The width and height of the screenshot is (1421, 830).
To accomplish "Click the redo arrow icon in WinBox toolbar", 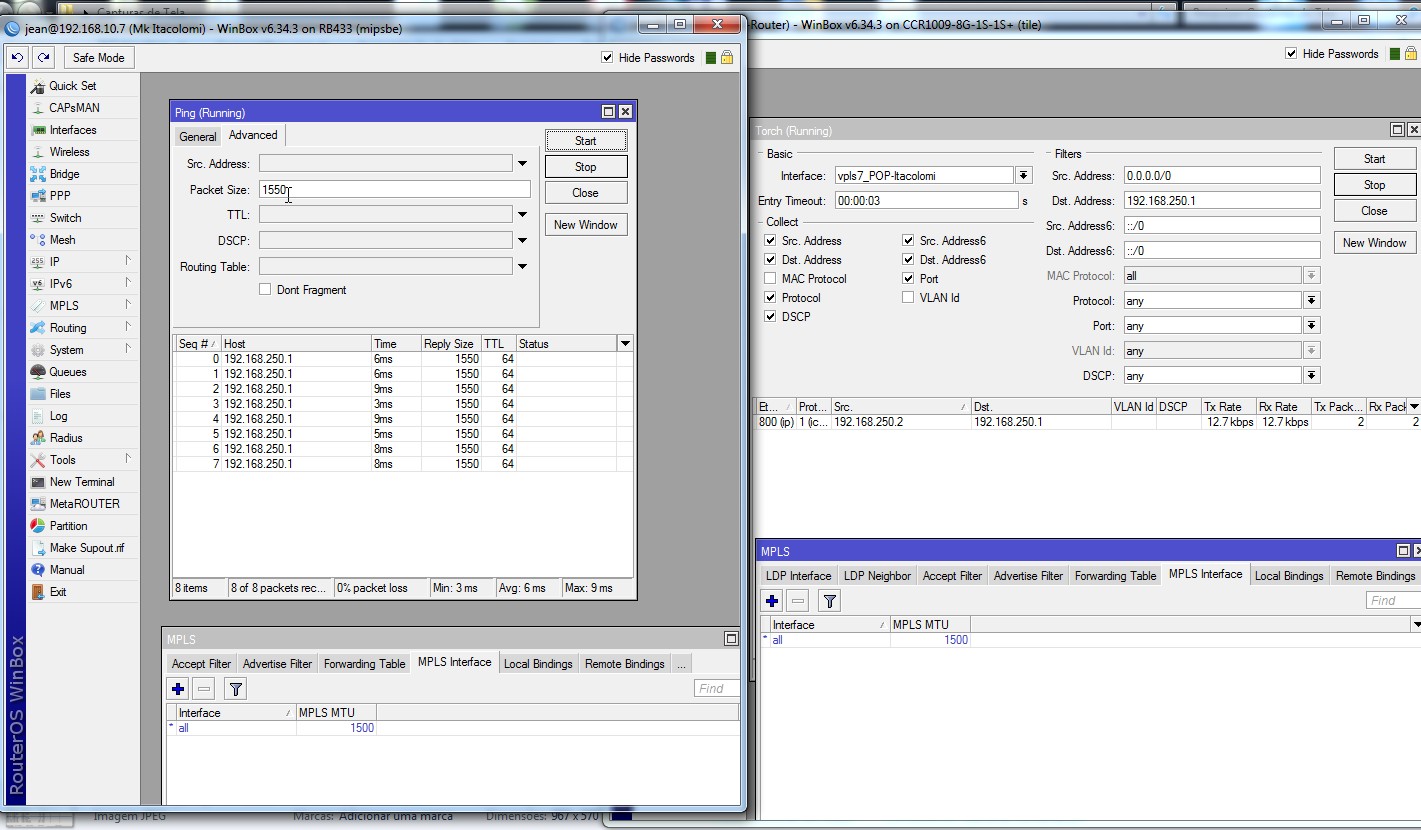I will 43,58.
